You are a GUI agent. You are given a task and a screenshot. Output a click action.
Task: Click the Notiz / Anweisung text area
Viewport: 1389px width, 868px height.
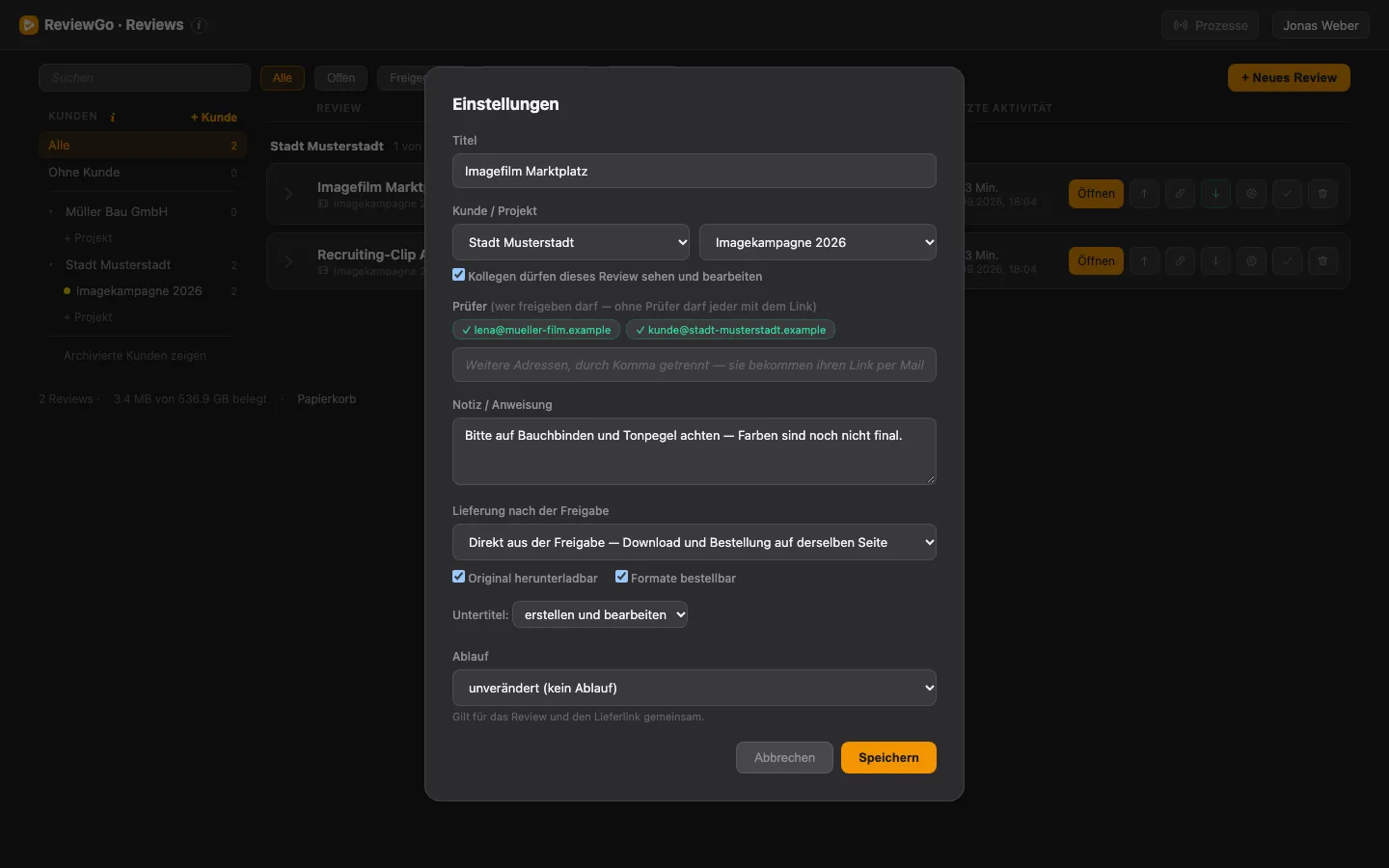point(694,451)
